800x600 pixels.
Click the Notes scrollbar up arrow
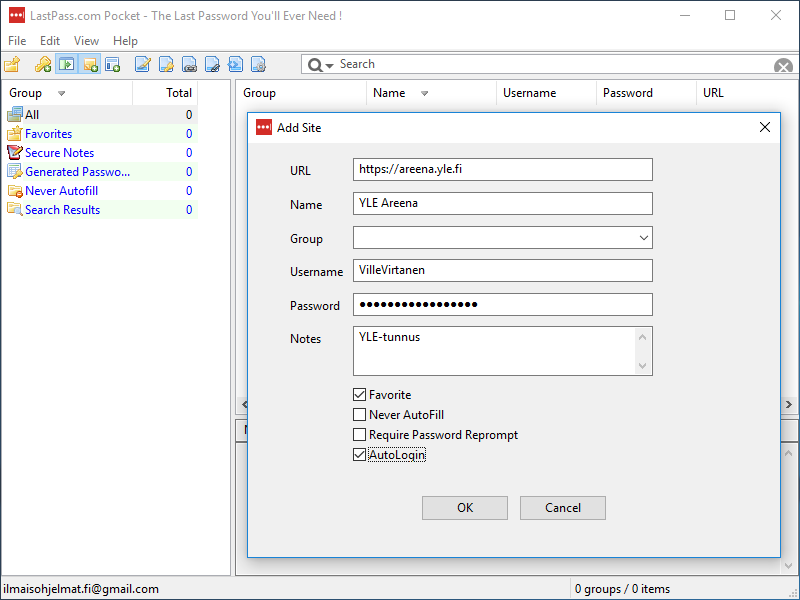pyautogui.click(x=642, y=337)
